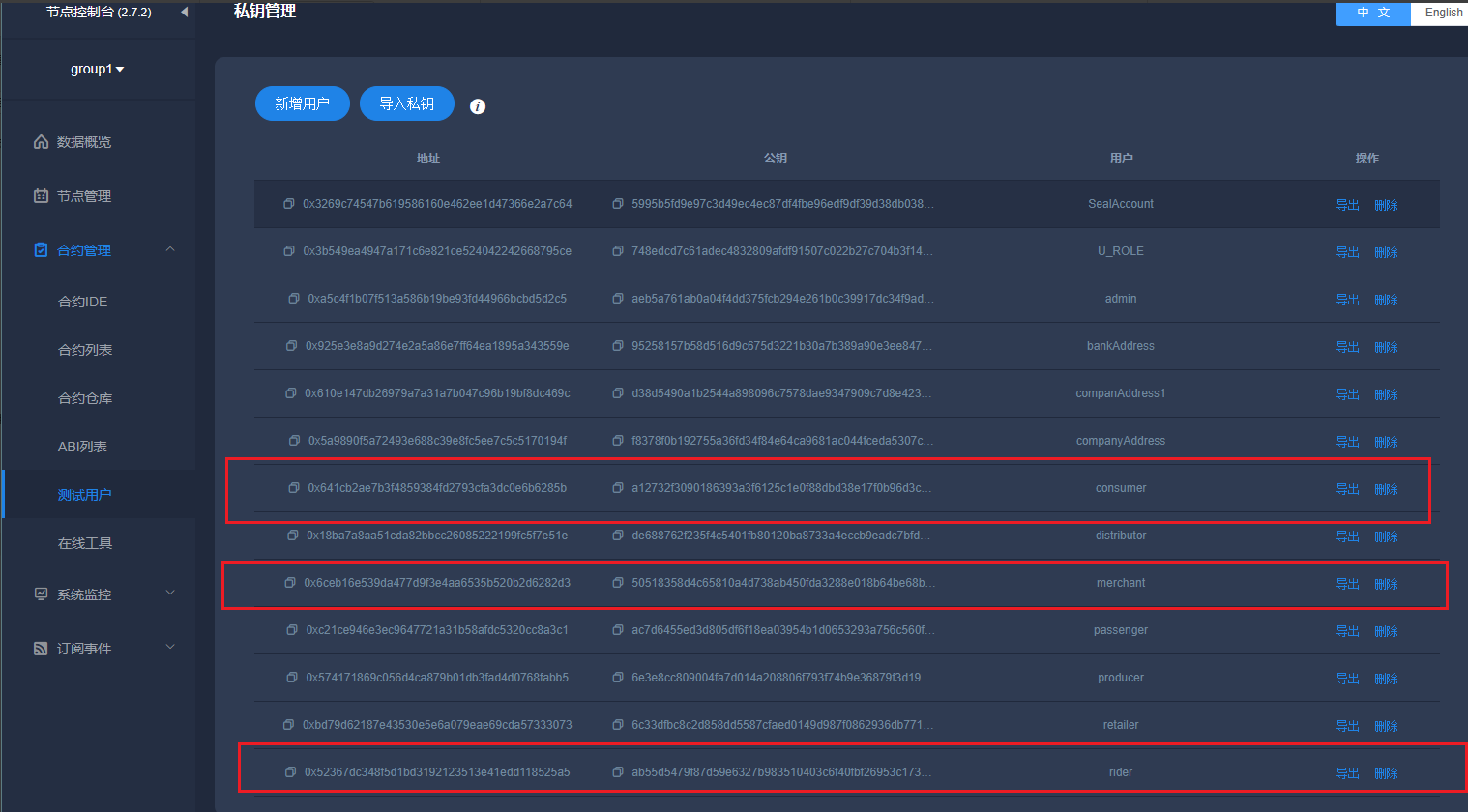The image size is (1468, 812).
Task: Copy public key of companyAddress row
Action: 617,441
